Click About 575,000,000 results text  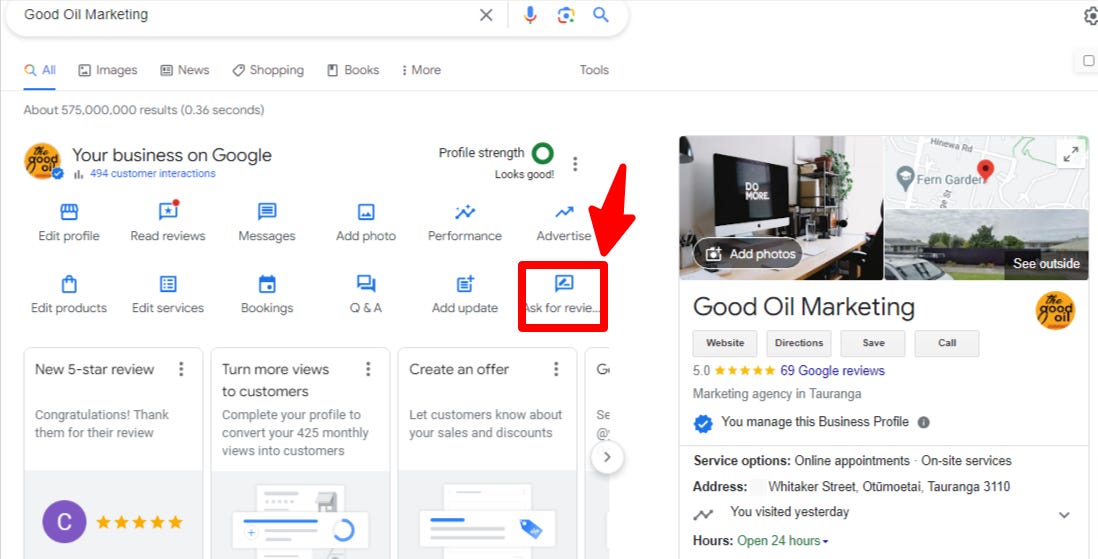tap(144, 110)
